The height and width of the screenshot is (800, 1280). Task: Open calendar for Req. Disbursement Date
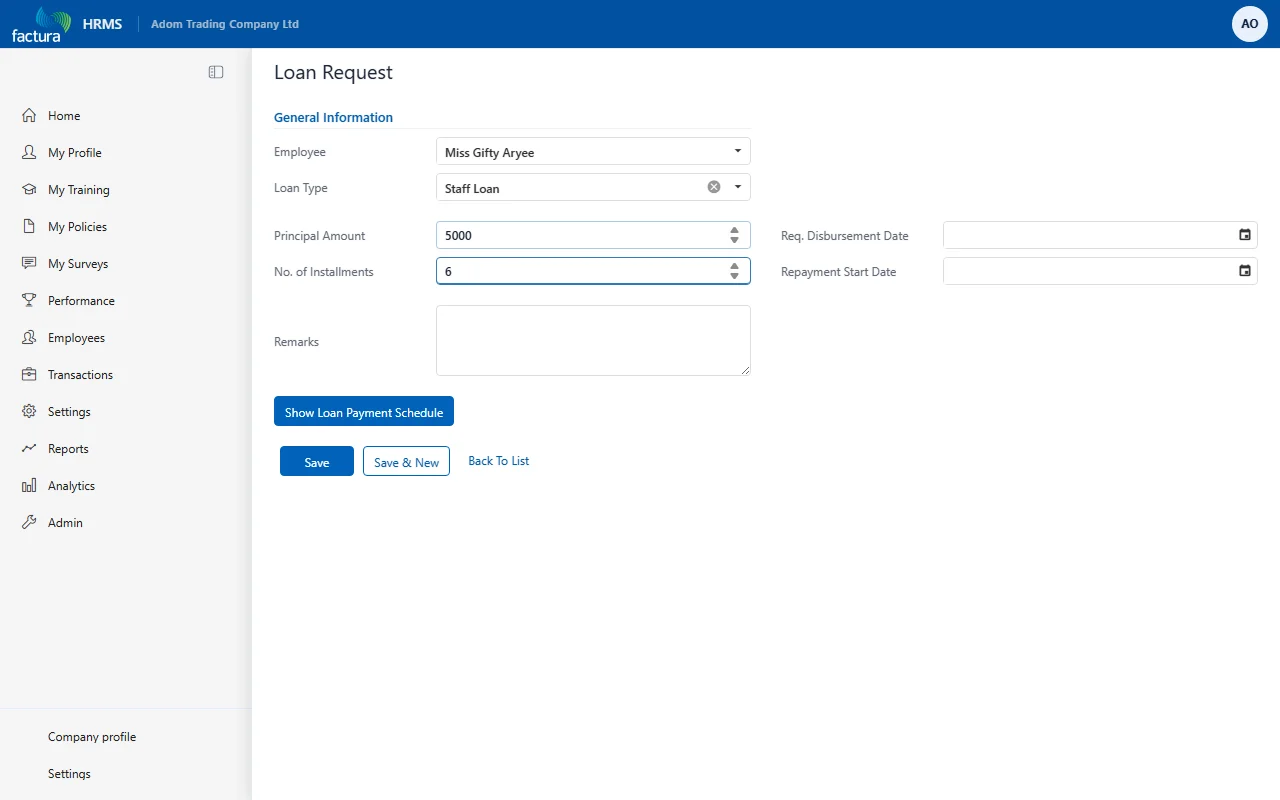pyautogui.click(x=1245, y=235)
